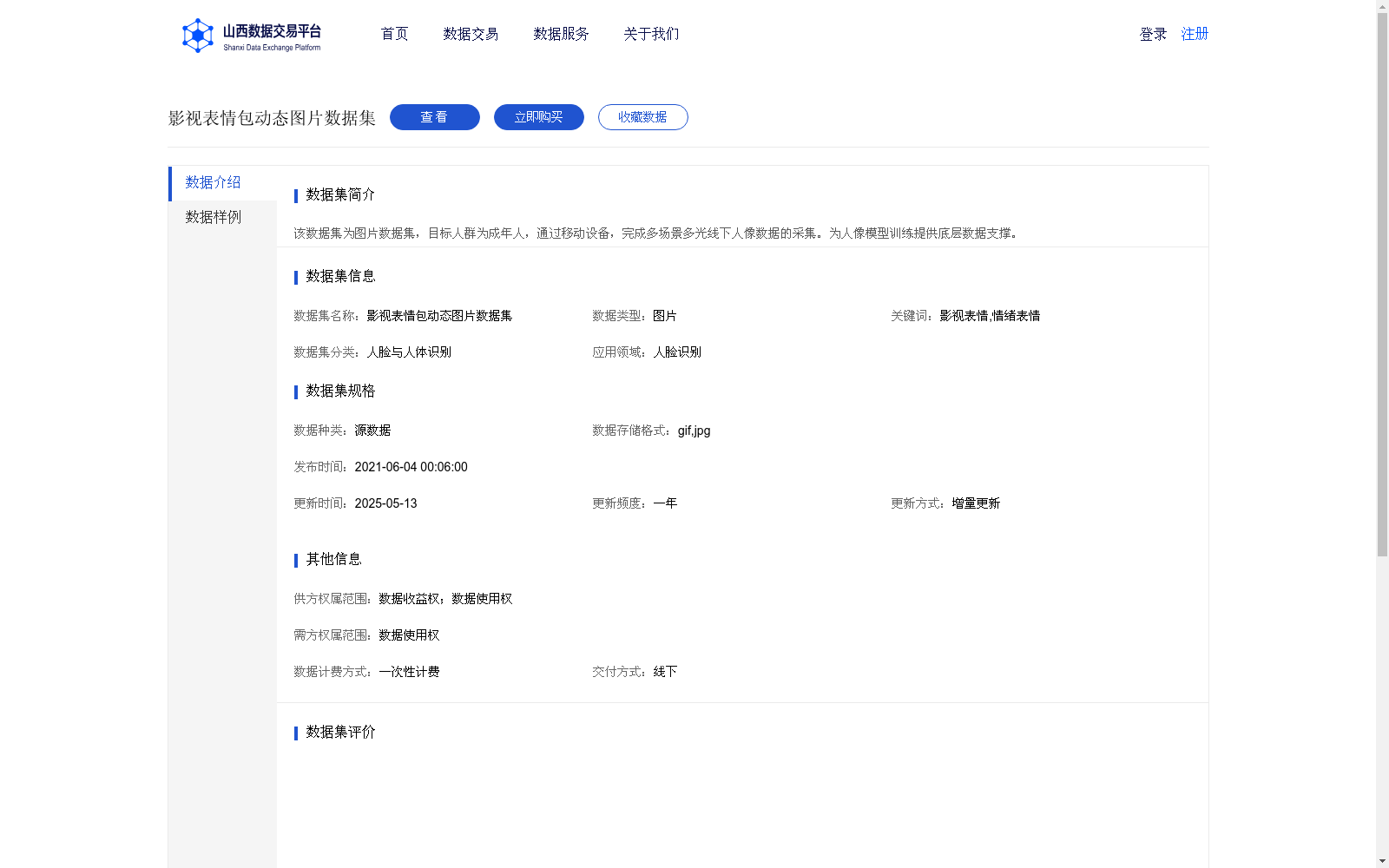
Task: Click delivery method value 线下
Action: pos(665,672)
